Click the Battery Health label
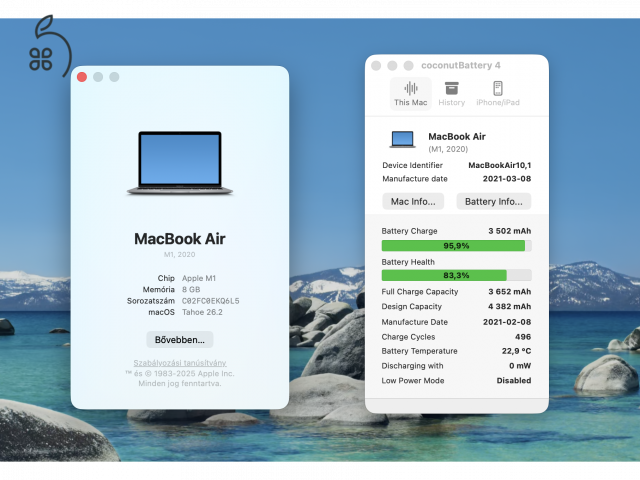This screenshot has height=480, width=640. (x=408, y=262)
